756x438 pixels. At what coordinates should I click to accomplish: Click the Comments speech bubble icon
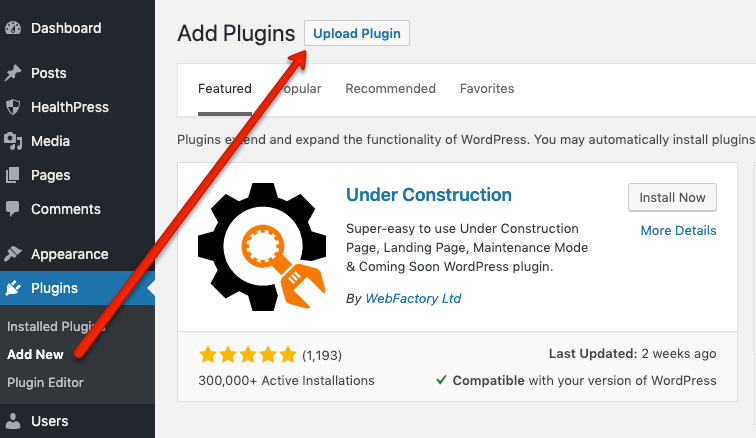click(13, 209)
